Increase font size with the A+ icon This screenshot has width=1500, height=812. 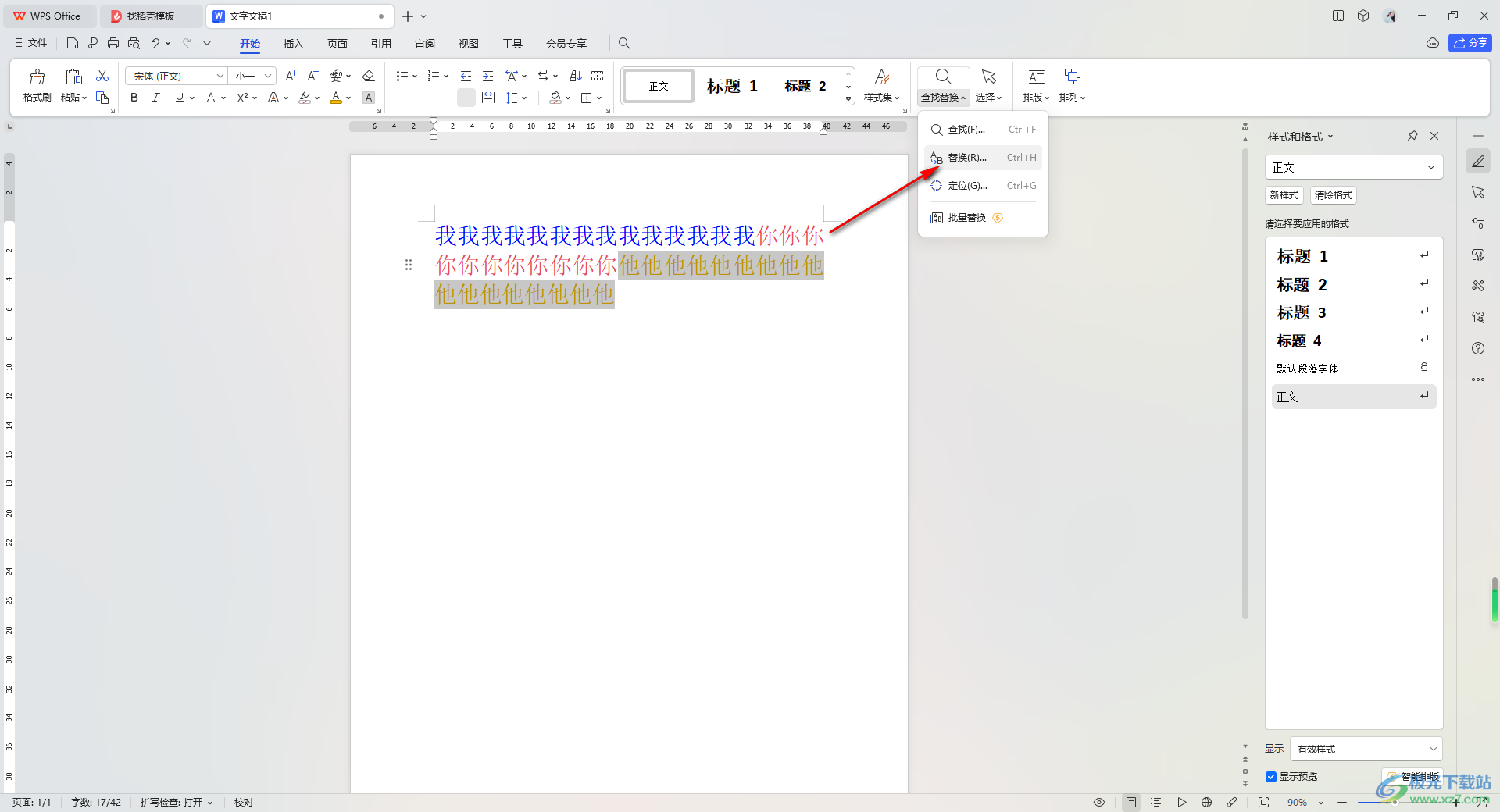(x=291, y=76)
